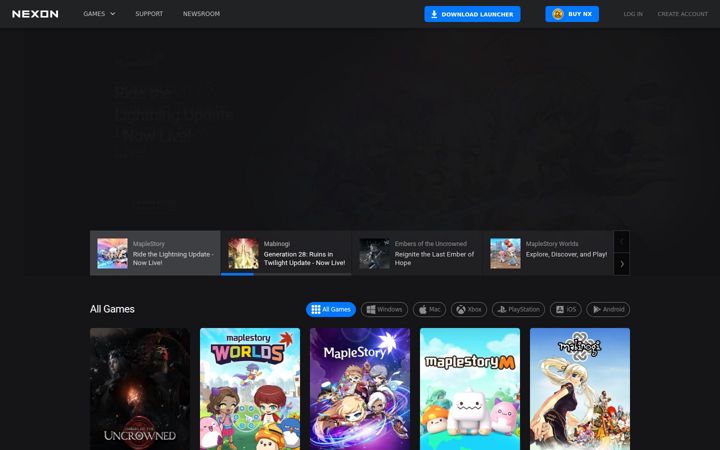This screenshot has height=450, width=720.
Task: Filter games by Xbox
Action: (469, 309)
